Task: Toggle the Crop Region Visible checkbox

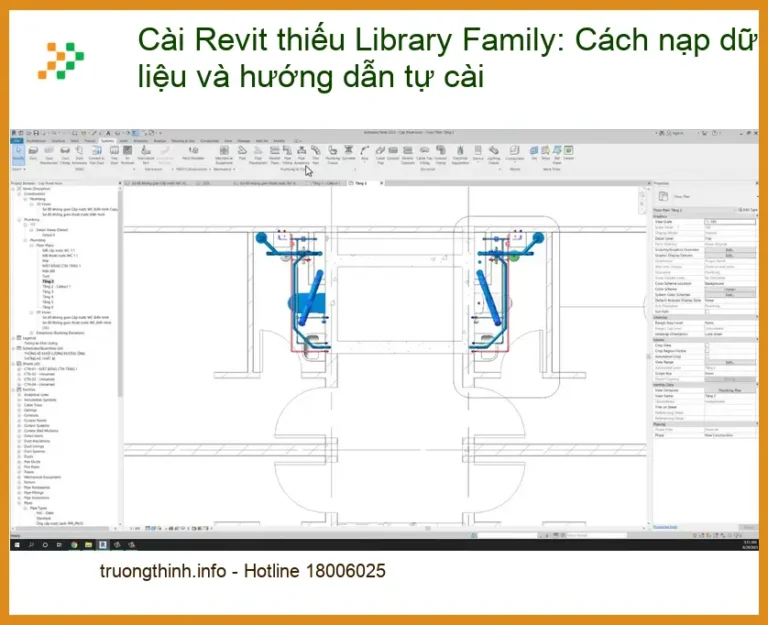Action: [x=707, y=351]
